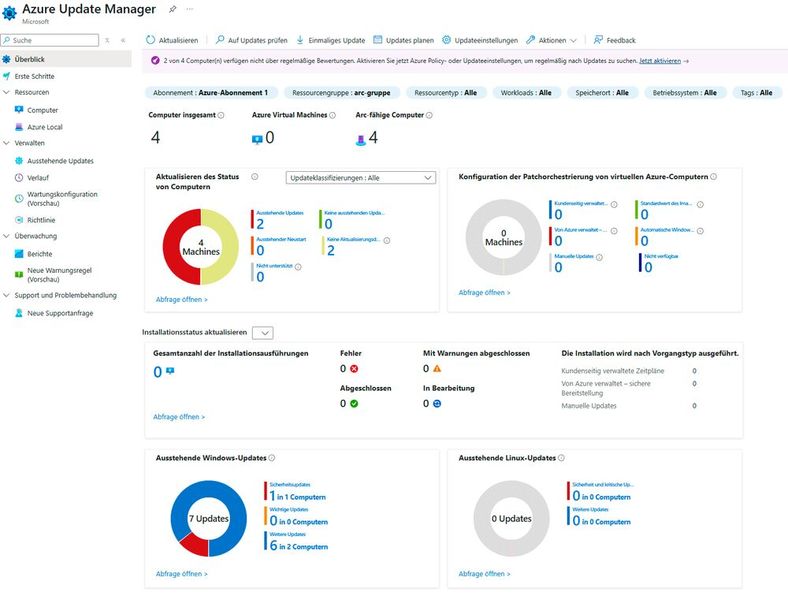Viewport: 788px width, 600px height.
Task: Open Richtlinie in sidebar
Action: tap(41, 220)
